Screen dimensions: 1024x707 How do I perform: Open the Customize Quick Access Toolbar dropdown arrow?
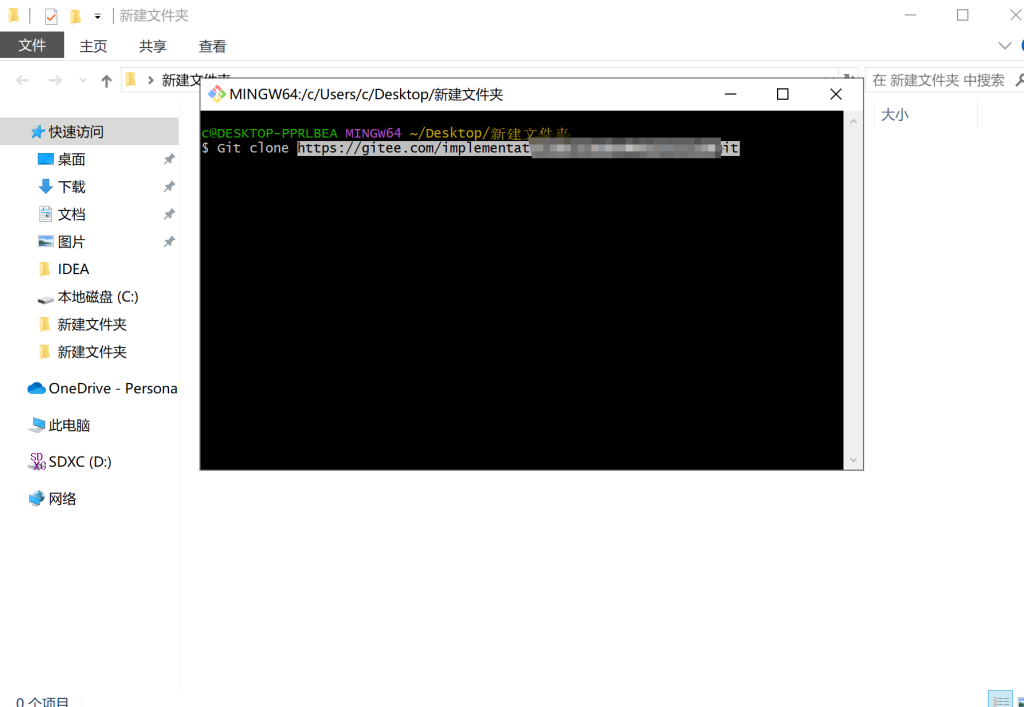[x=97, y=16]
